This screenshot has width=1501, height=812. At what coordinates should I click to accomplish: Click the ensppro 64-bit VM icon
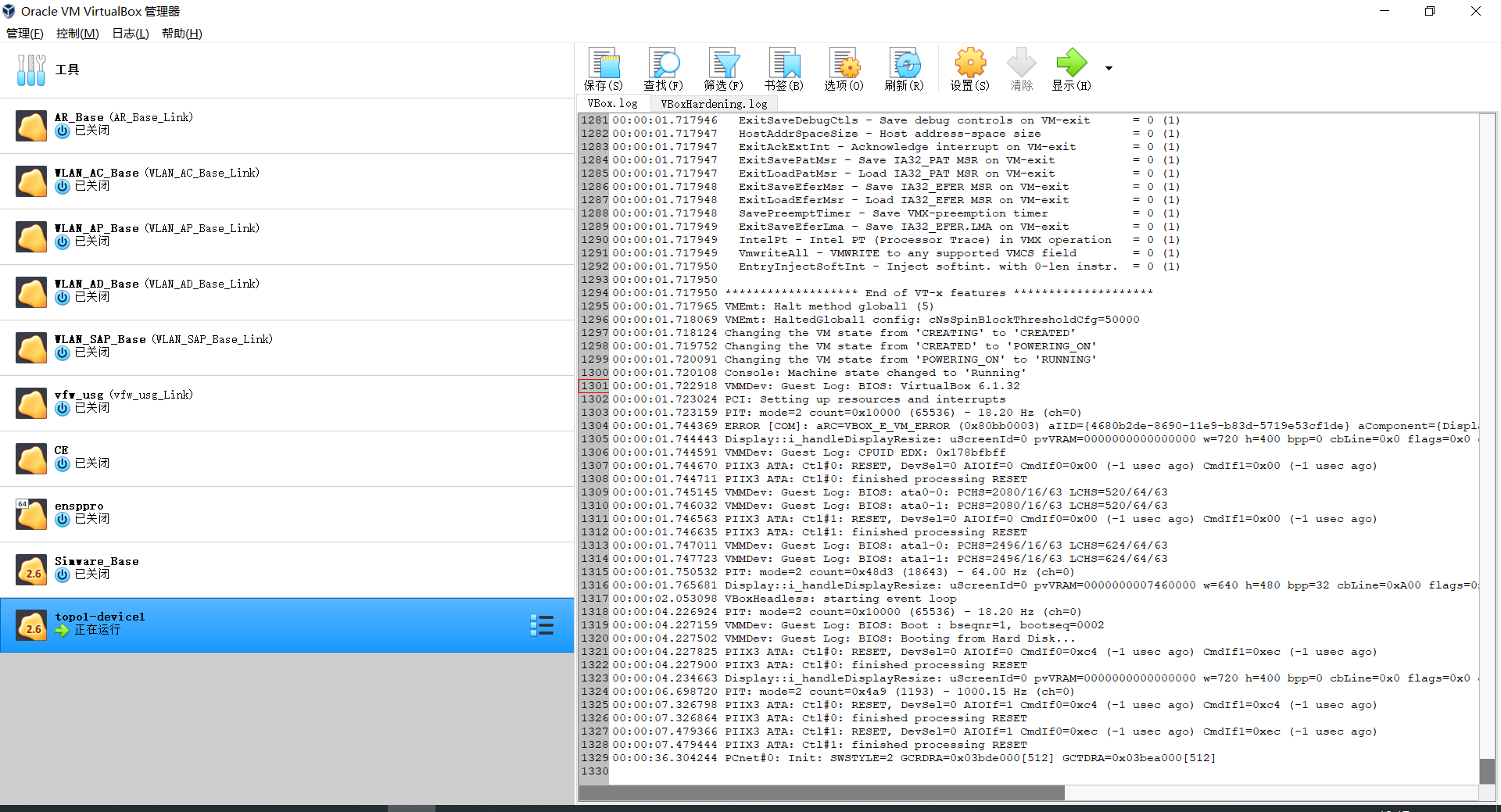(x=31, y=513)
